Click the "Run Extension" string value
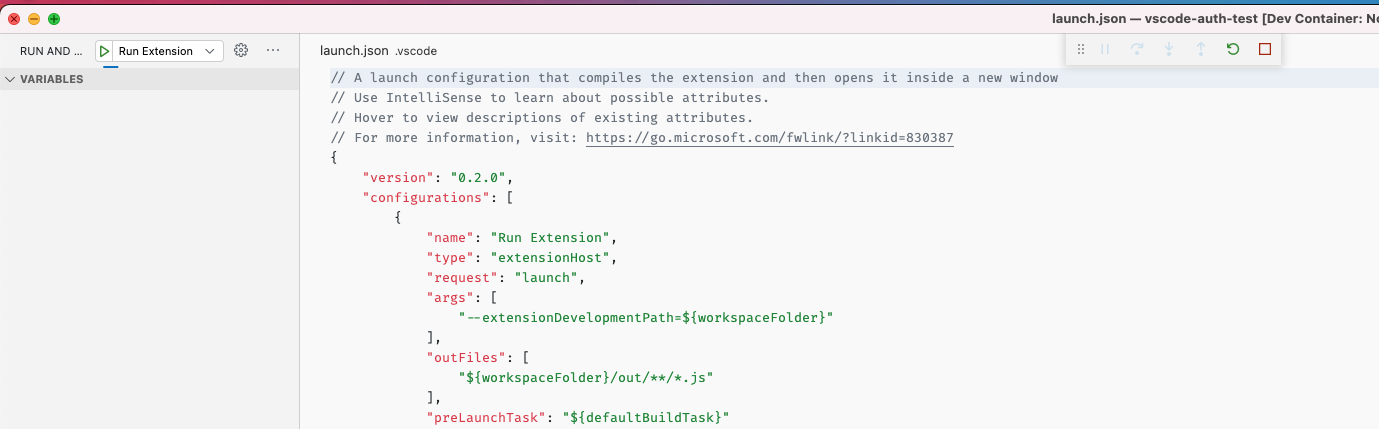 (x=550, y=237)
